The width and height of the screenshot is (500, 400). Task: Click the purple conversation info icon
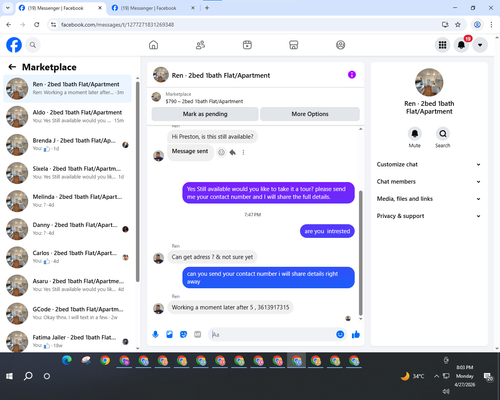point(352,75)
